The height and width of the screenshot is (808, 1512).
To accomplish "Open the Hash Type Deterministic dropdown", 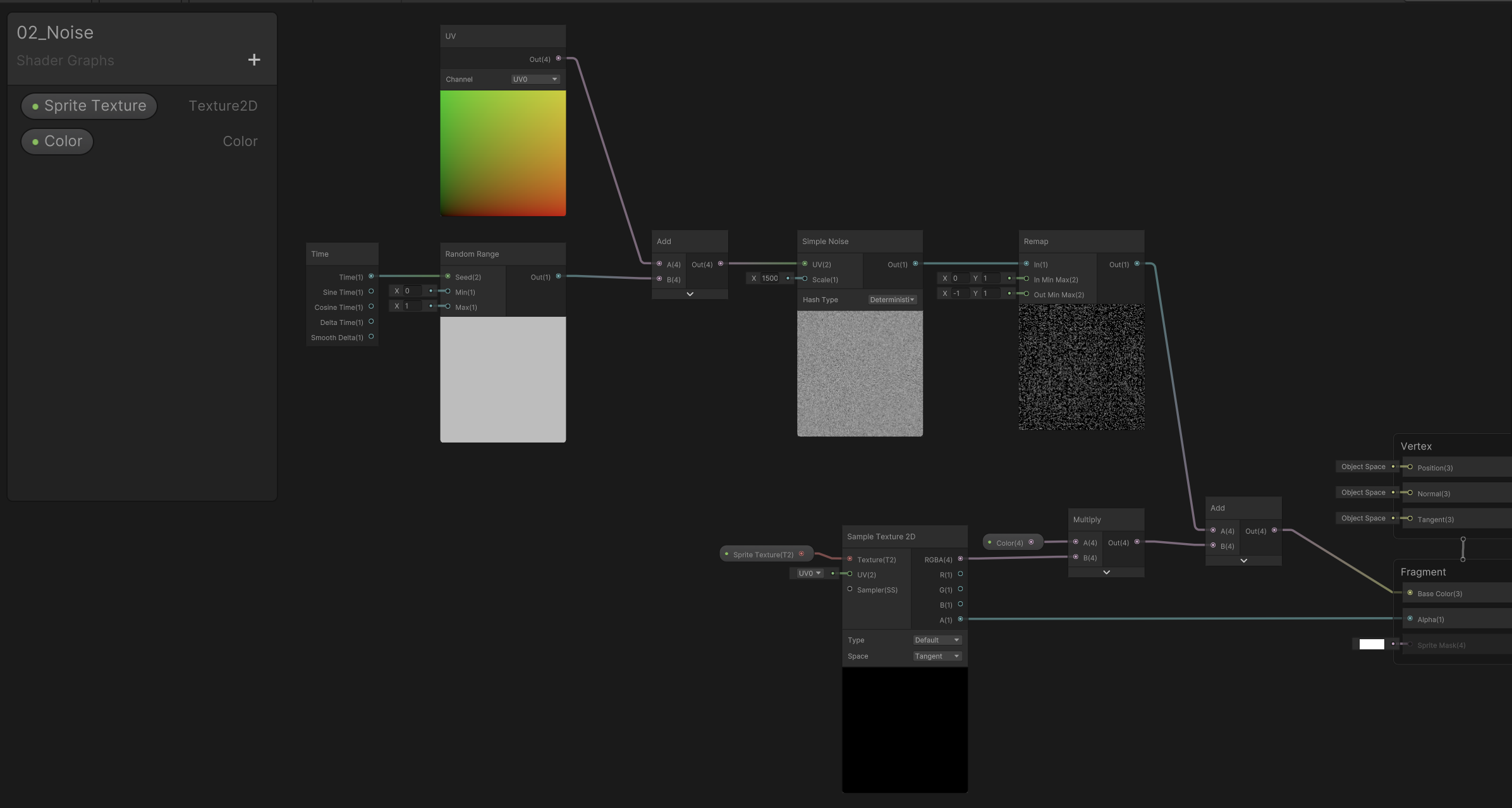I will [892, 300].
